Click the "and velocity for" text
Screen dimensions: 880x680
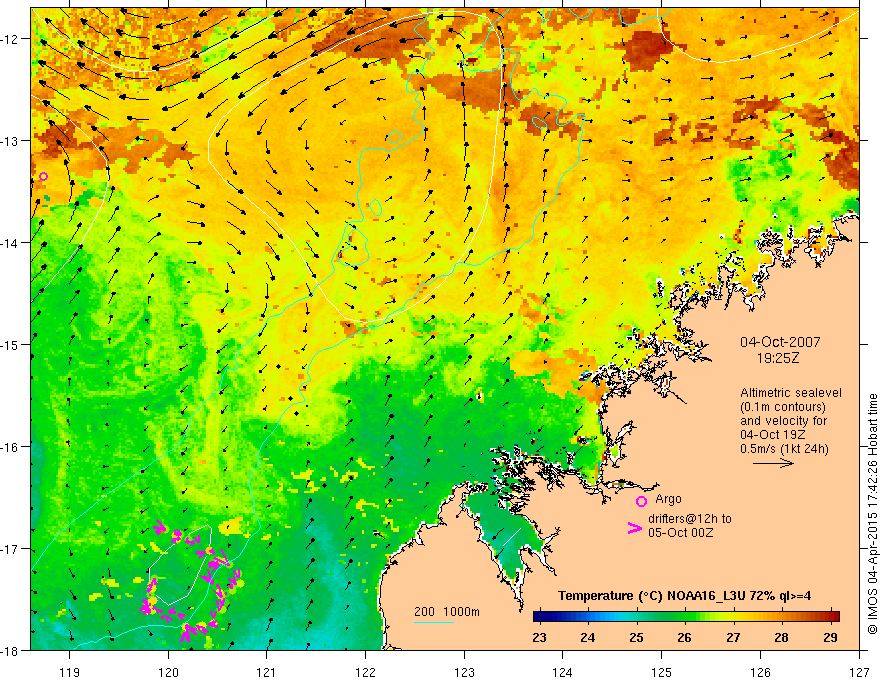point(783,420)
